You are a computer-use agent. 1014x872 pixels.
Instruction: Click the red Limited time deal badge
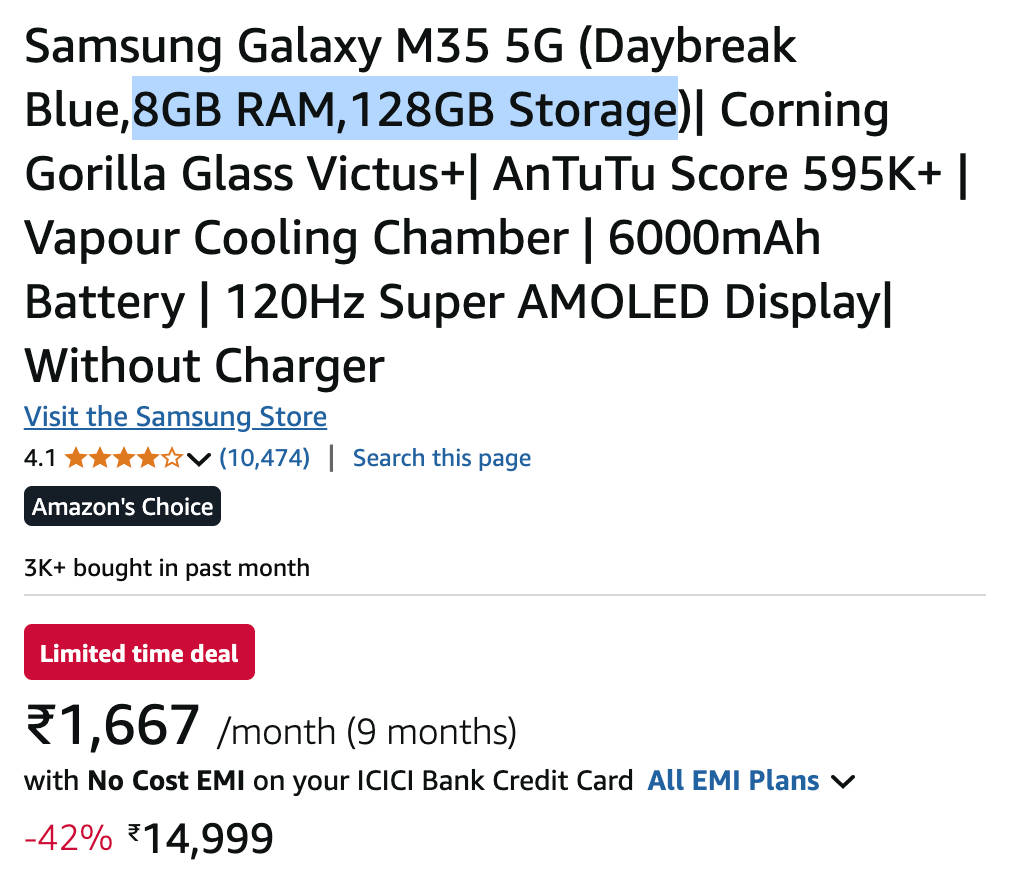(x=139, y=652)
